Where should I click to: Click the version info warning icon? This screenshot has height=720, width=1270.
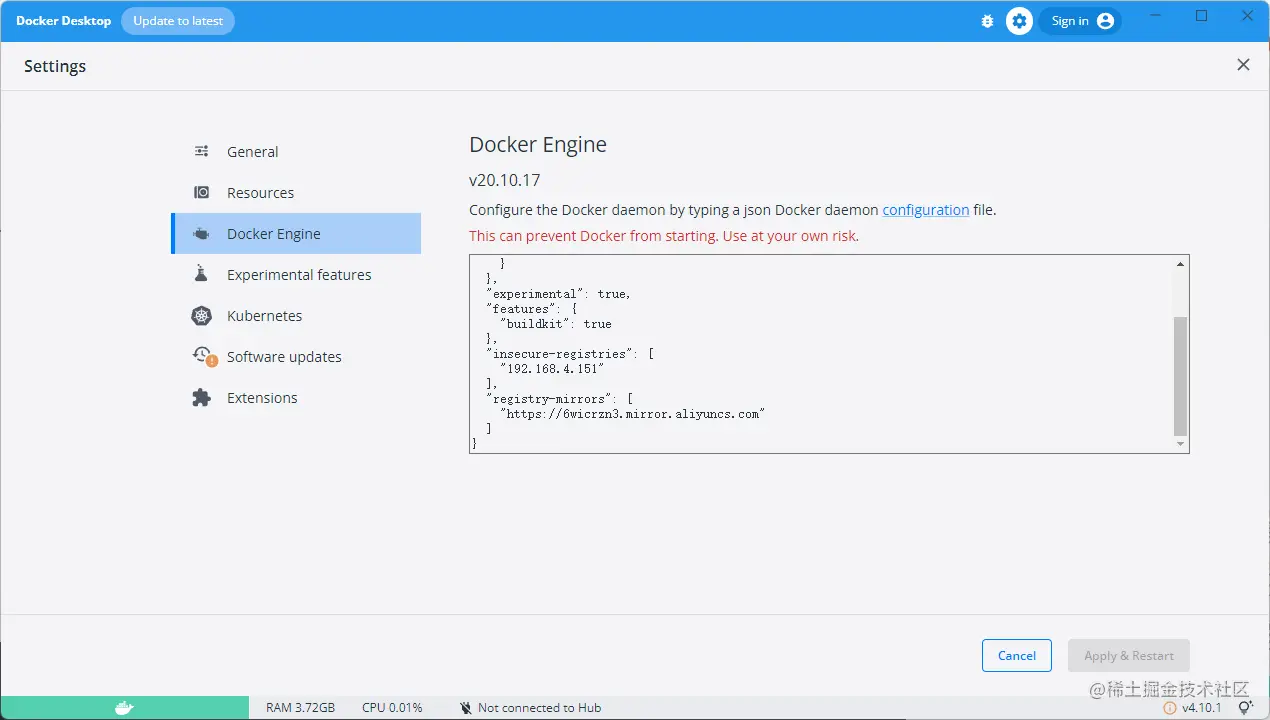pyautogui.click(x=1170, y=708)
